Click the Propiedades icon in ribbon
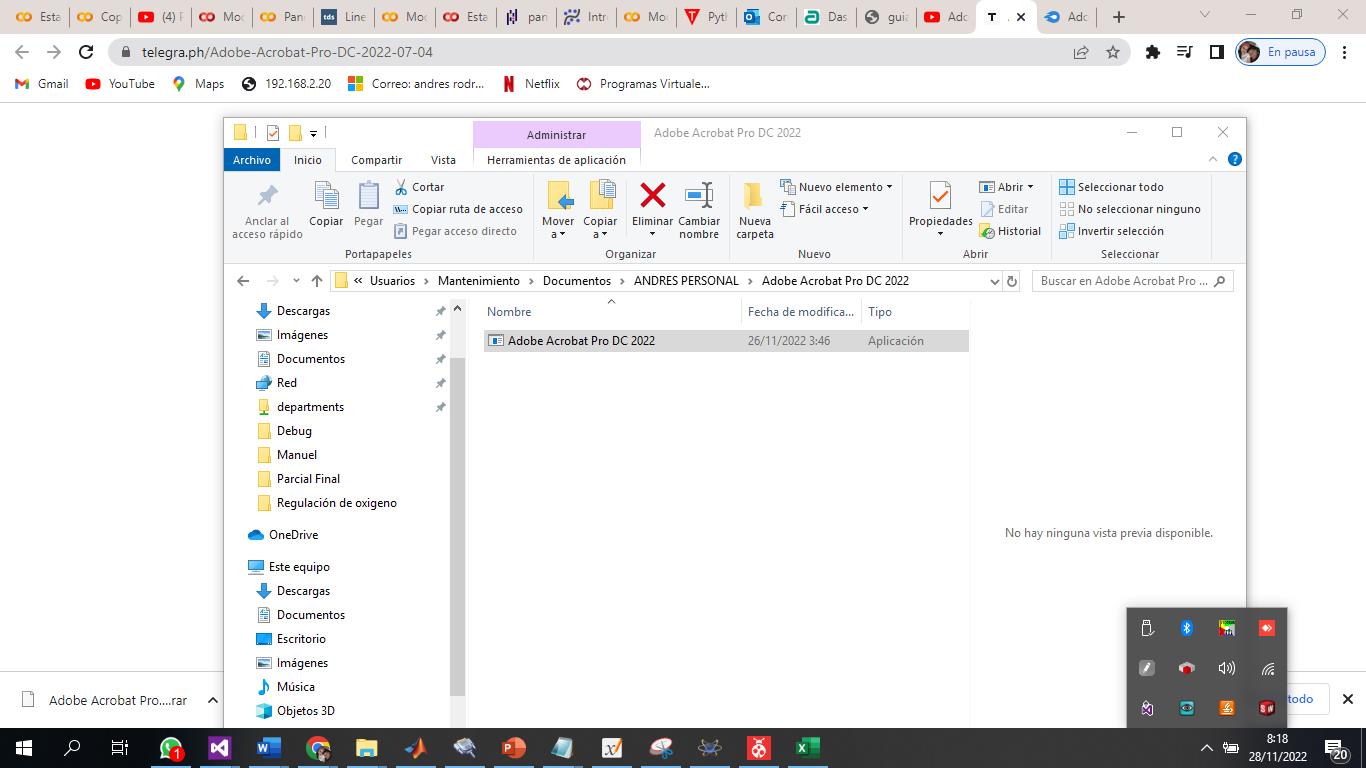1366x768 pixels. [940, 195]
